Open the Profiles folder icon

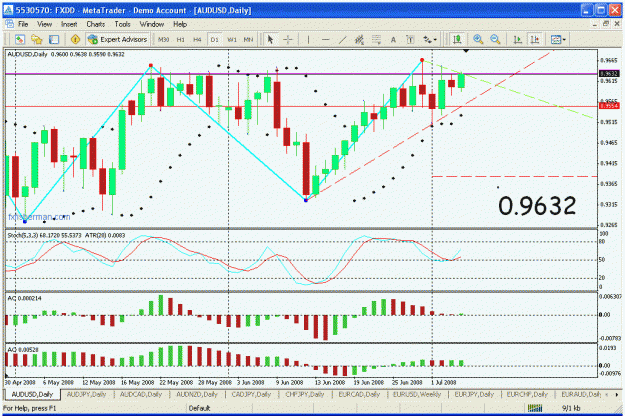[37, 39]
